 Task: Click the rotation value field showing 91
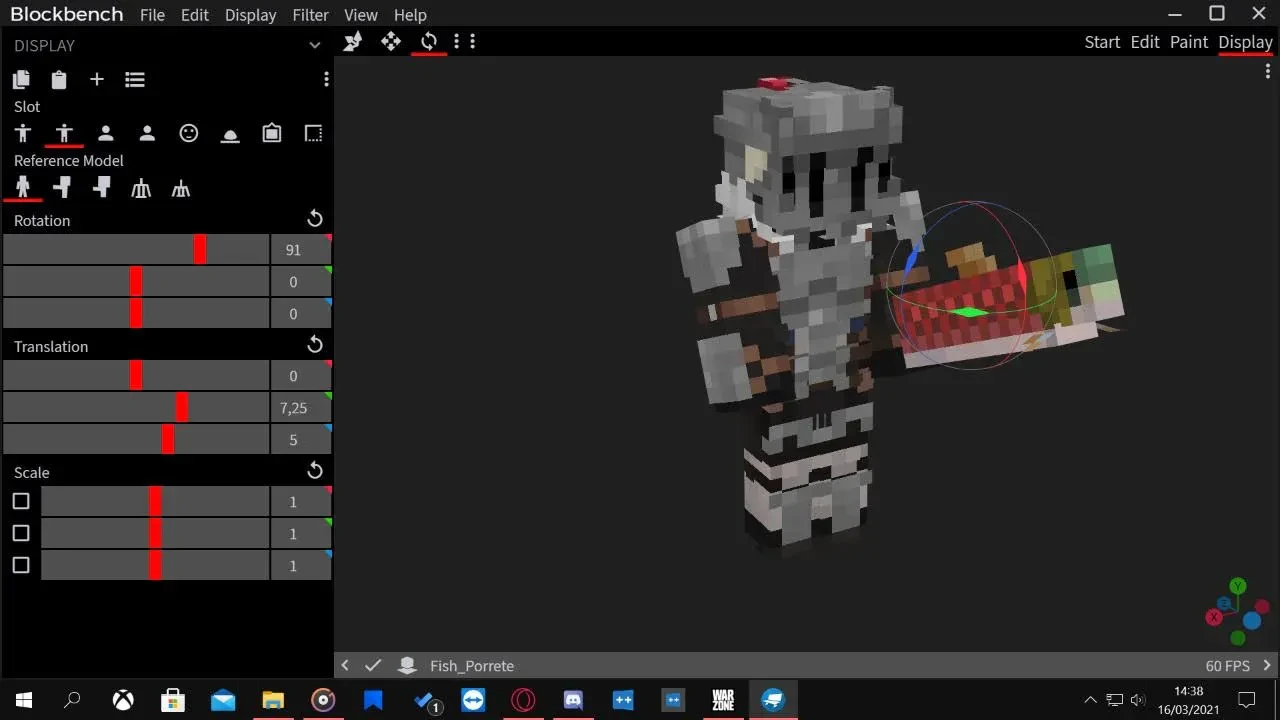point(301,250)
